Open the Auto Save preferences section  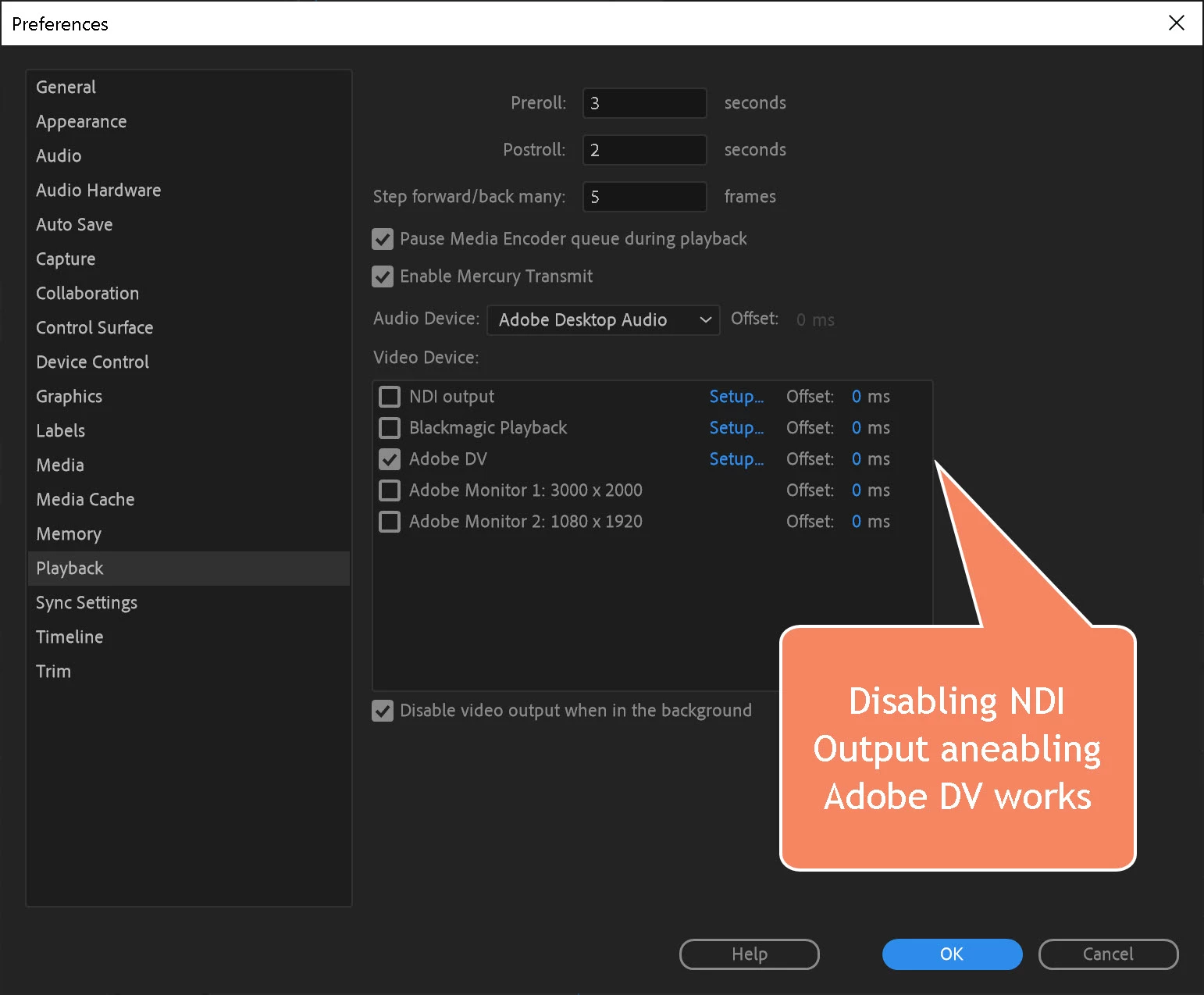point(188,225)
